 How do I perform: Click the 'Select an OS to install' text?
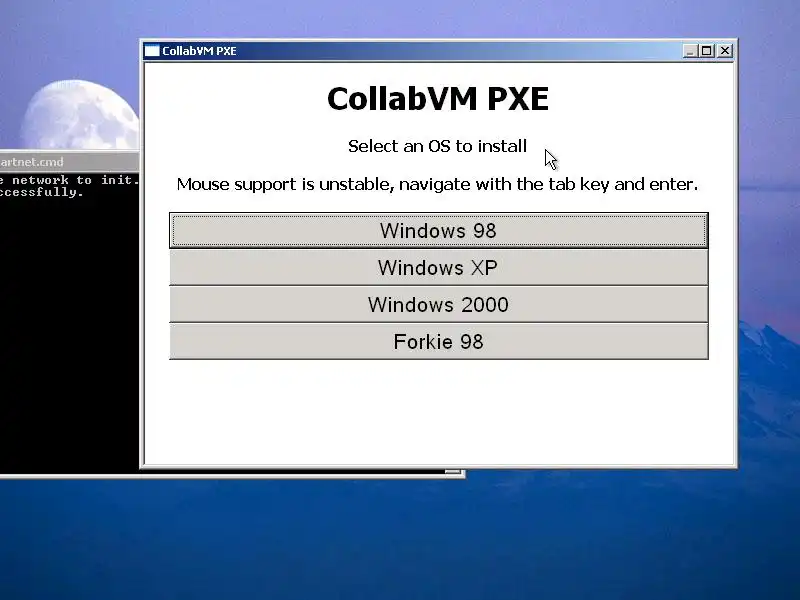pyautogui.click(x=437, y=146)
